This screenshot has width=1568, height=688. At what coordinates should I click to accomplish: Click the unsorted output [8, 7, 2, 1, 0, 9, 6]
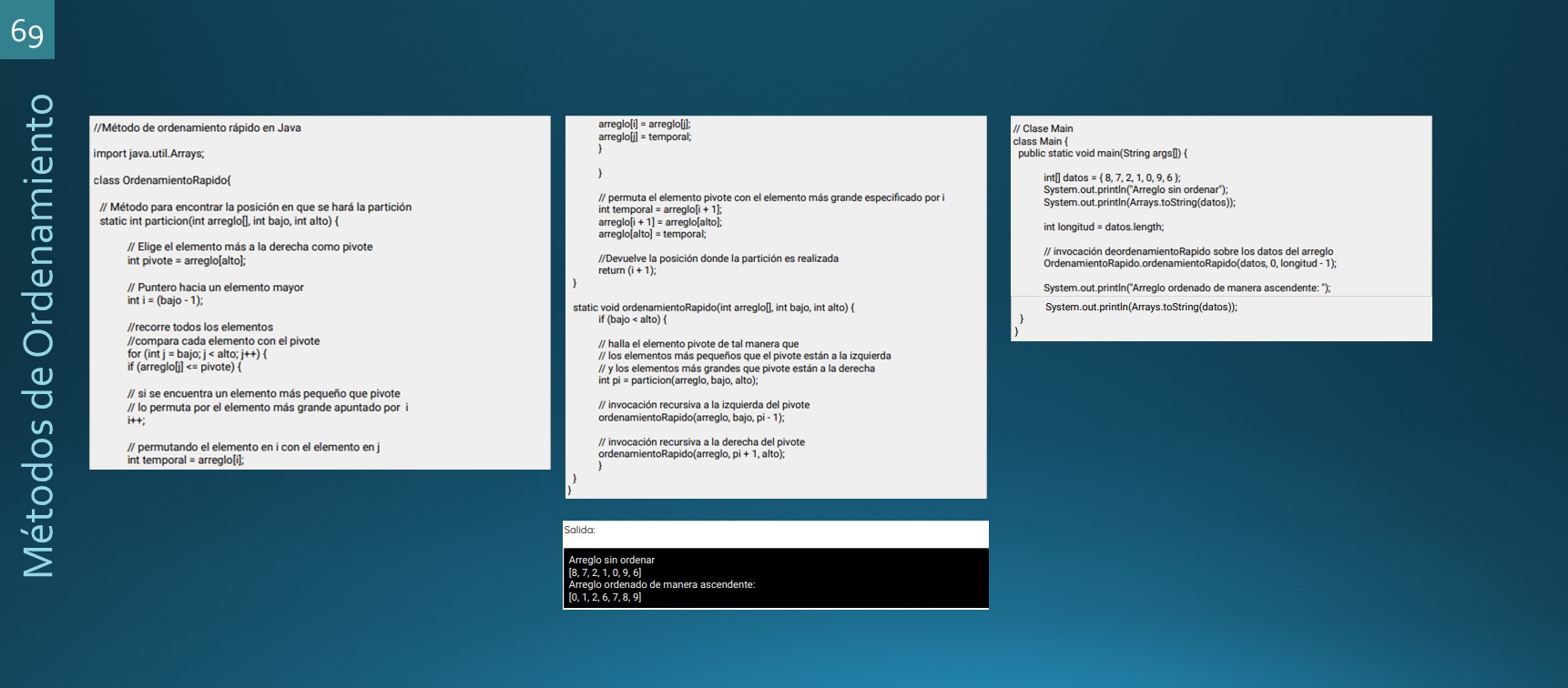pyautogui.click(x=605, y=572)
